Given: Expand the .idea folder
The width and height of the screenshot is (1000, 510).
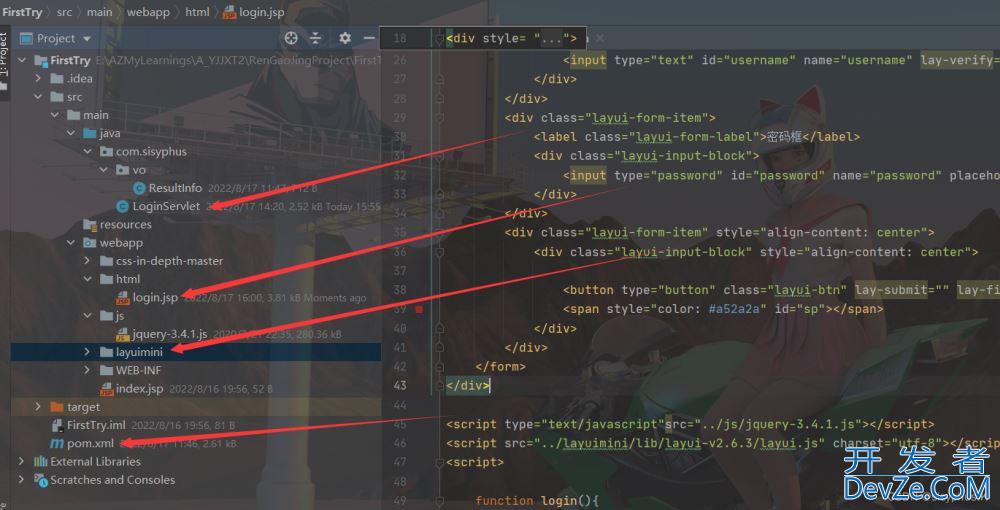Looking at the screenshot, I should (x=38, y=78).
